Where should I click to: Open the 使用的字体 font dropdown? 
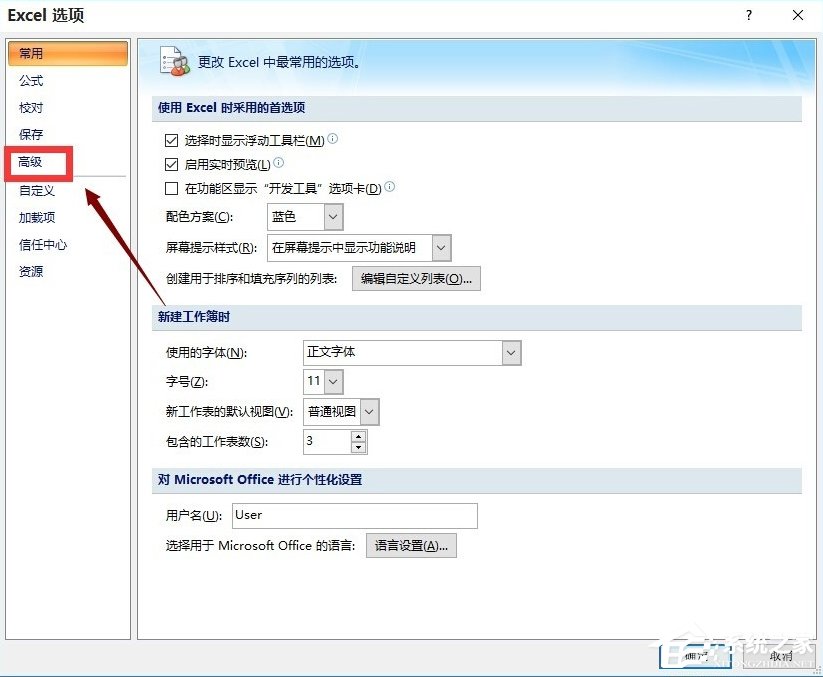509,352
